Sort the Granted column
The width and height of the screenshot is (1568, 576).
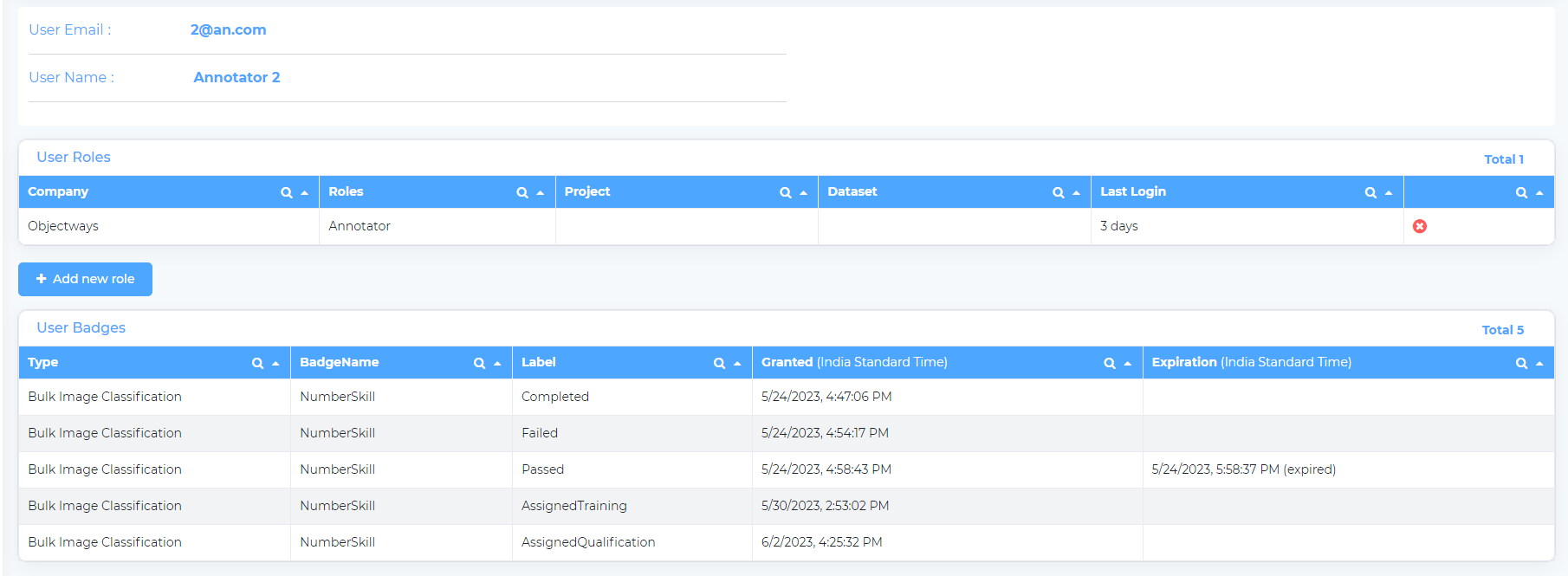[x=1127, y=363]
